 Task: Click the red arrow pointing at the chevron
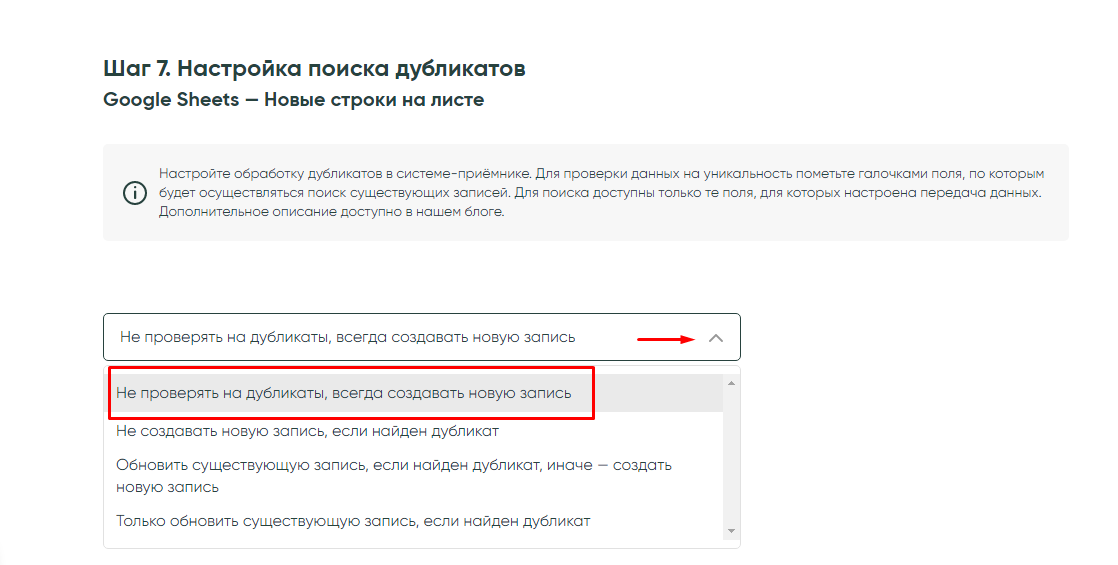(x=665, y=339)
